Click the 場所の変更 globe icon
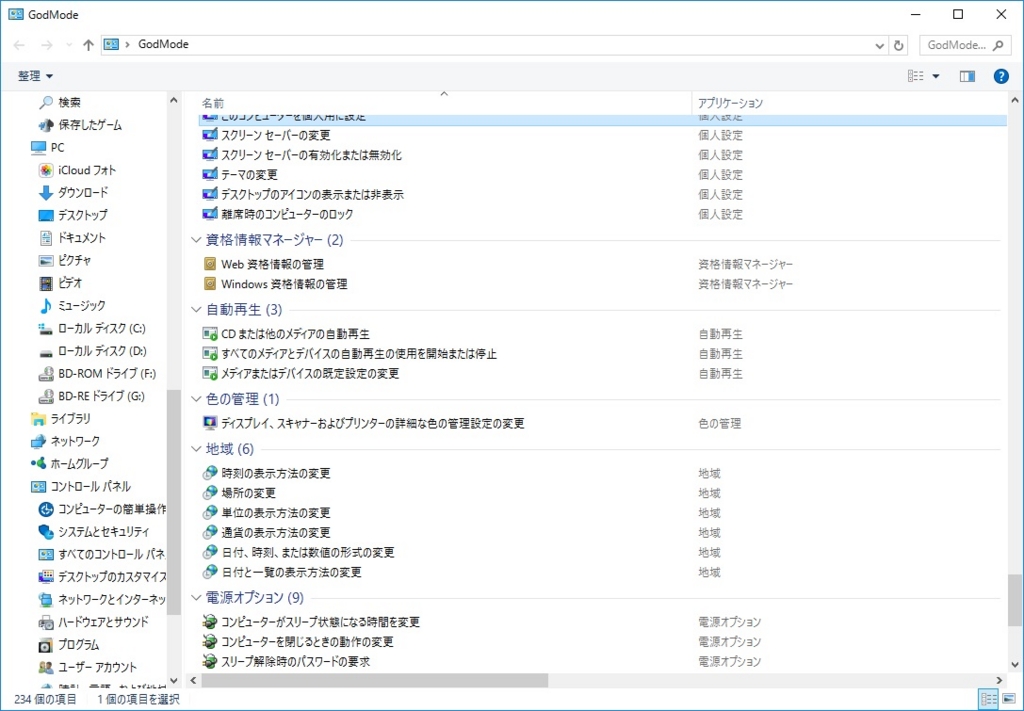The height and width of the screenshot is (711, 1024). click(x=210, y=493)
